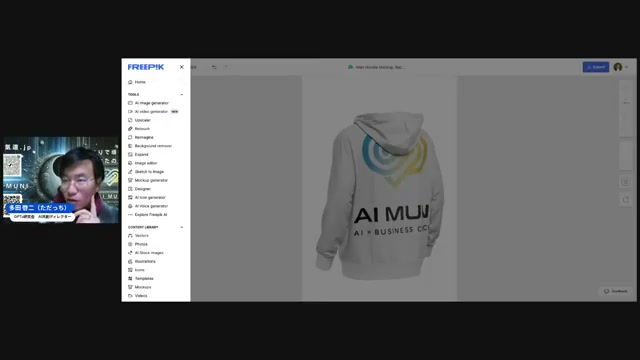Click the Feedback button
This screenshot has height=360, width=640.
(616, 291)
